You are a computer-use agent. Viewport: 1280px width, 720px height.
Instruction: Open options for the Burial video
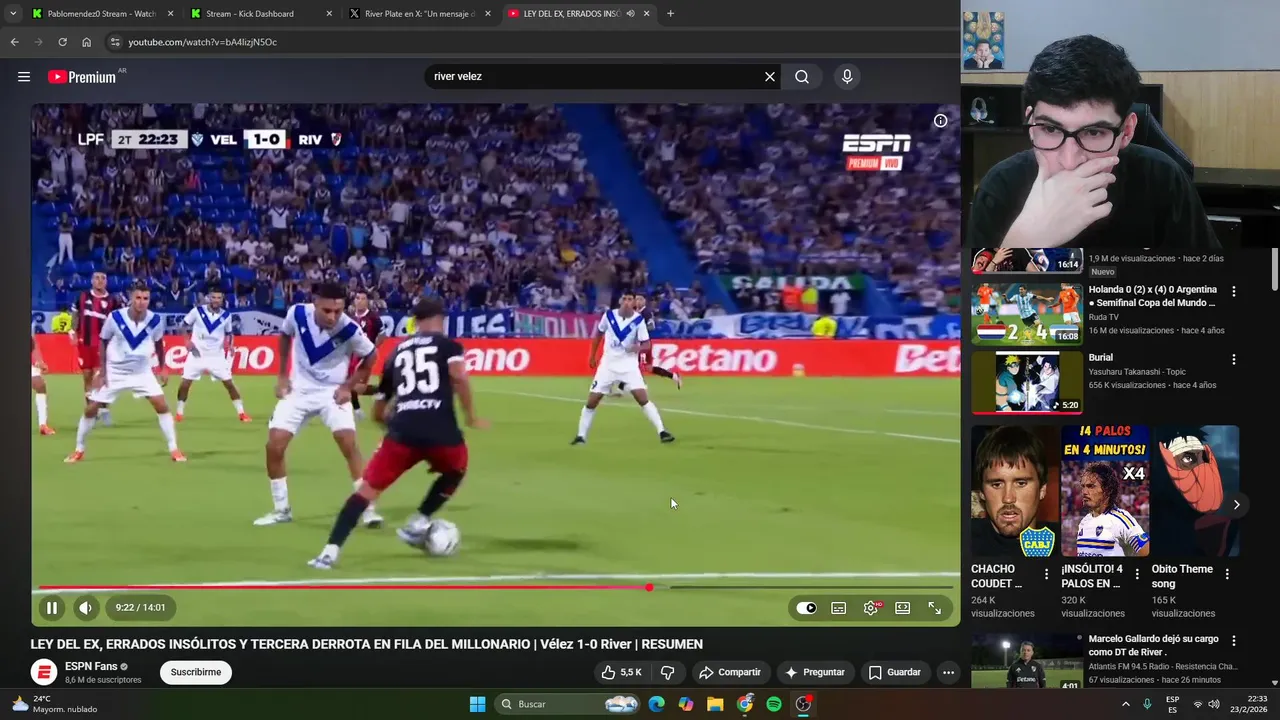click(1233, 360)
